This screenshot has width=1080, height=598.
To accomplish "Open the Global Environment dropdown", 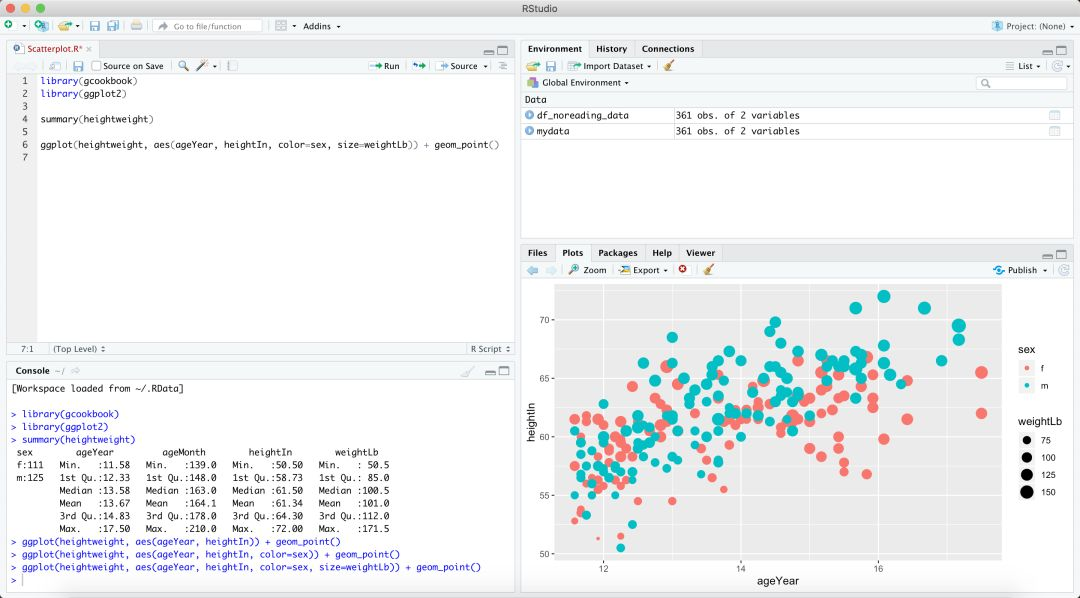I will coord(584,83).
